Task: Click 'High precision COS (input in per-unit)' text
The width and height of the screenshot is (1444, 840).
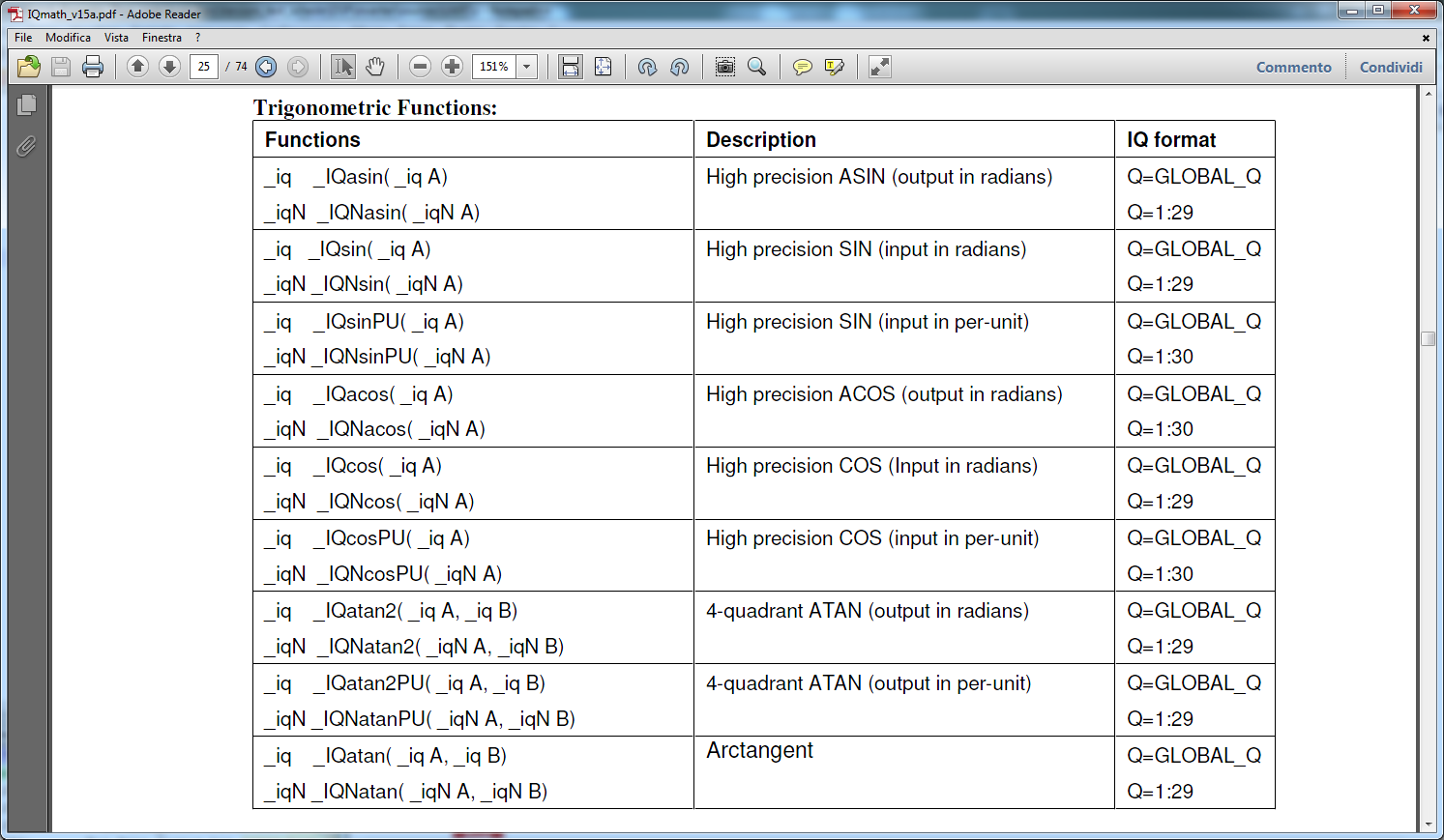Action: coord(872,538)
